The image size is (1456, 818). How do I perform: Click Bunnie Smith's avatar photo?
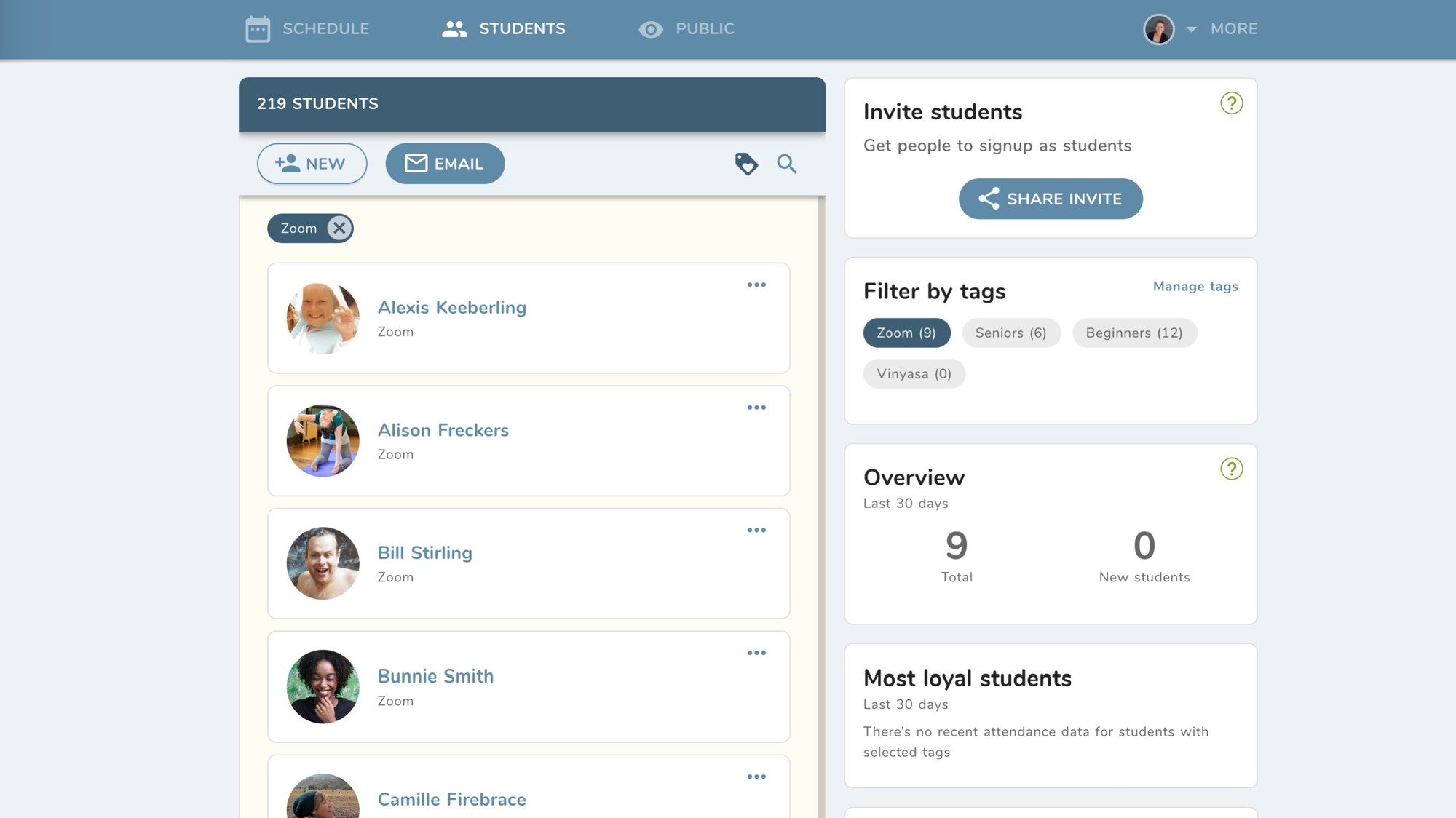pos(323,687)
